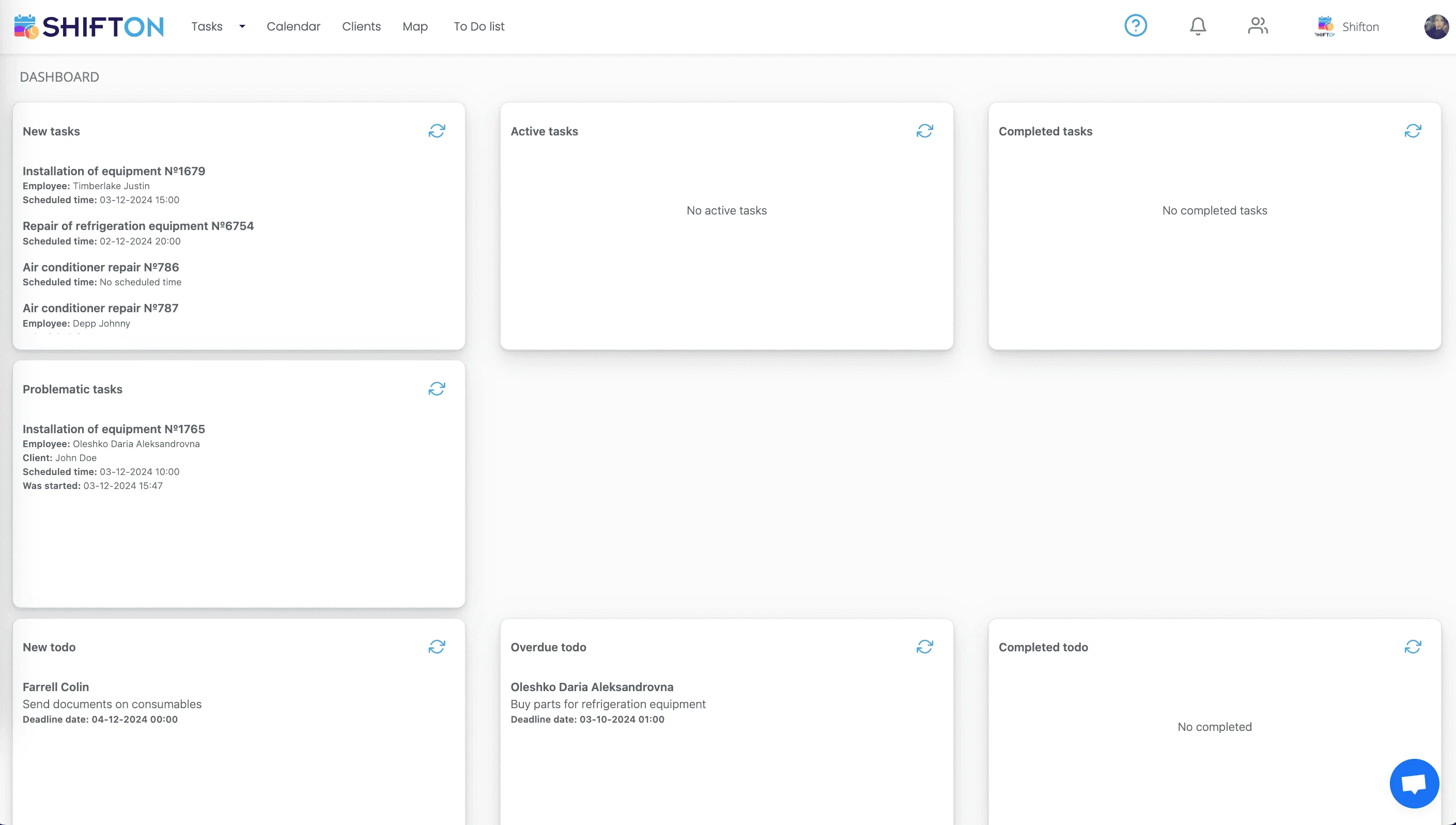Screen dimensions: 1456x825
Task: Click Completed tasks refresh icon
Action: pyautogui.click(x=1413, y=131)
